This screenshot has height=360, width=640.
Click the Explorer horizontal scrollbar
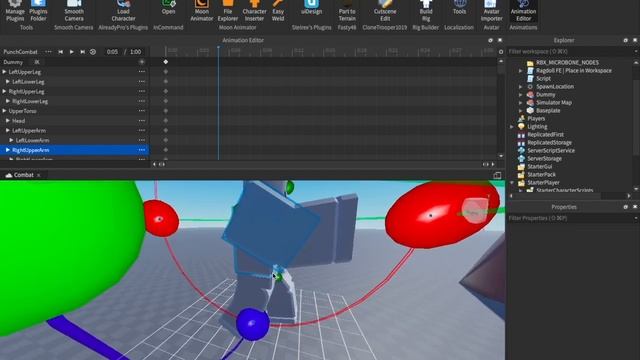point(558,196)
